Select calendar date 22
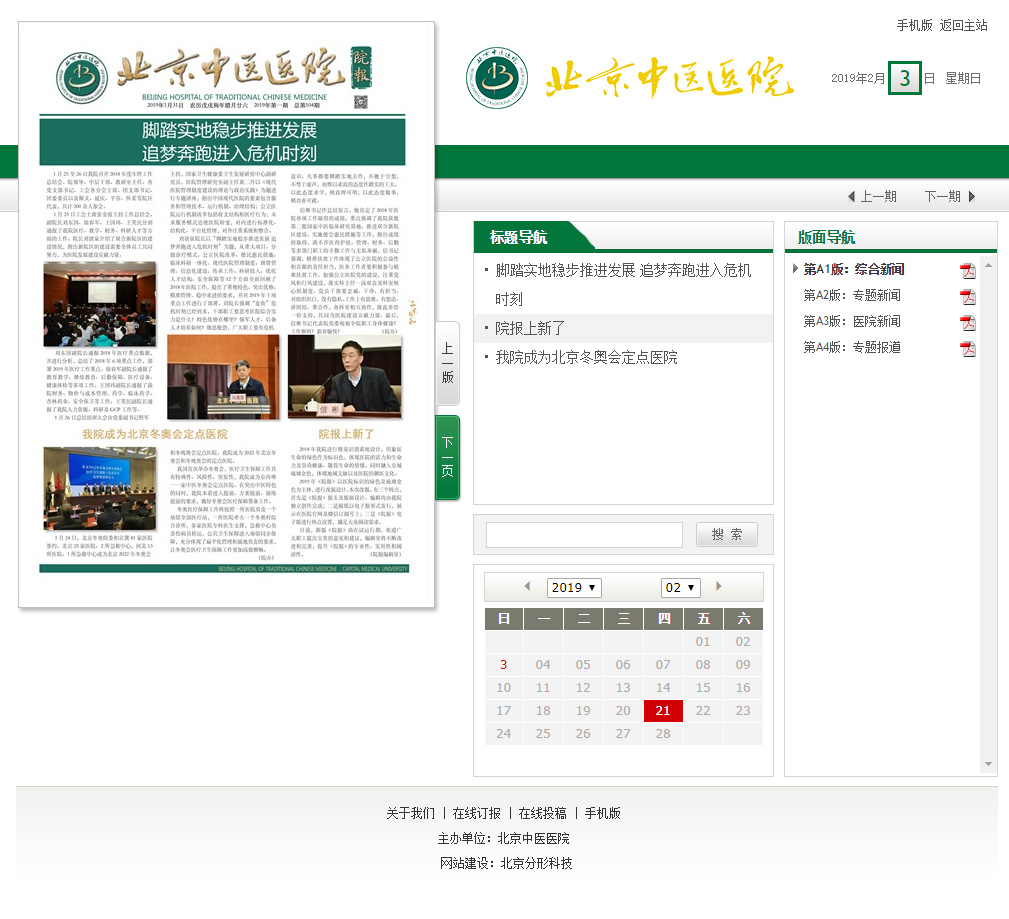Viewport: 1009px width, 919px height. point(703,710)
